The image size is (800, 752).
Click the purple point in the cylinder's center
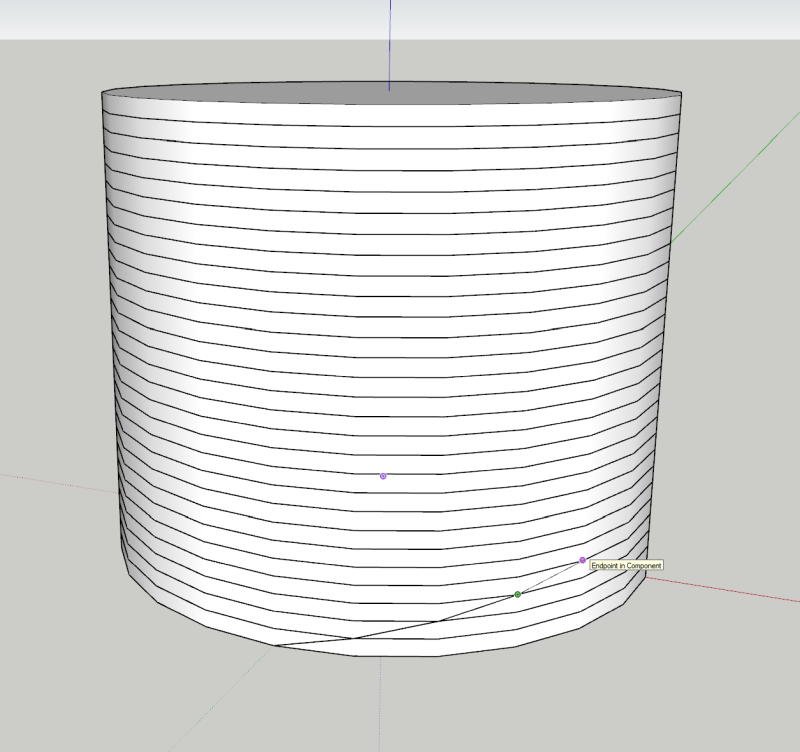coord(383,476)
